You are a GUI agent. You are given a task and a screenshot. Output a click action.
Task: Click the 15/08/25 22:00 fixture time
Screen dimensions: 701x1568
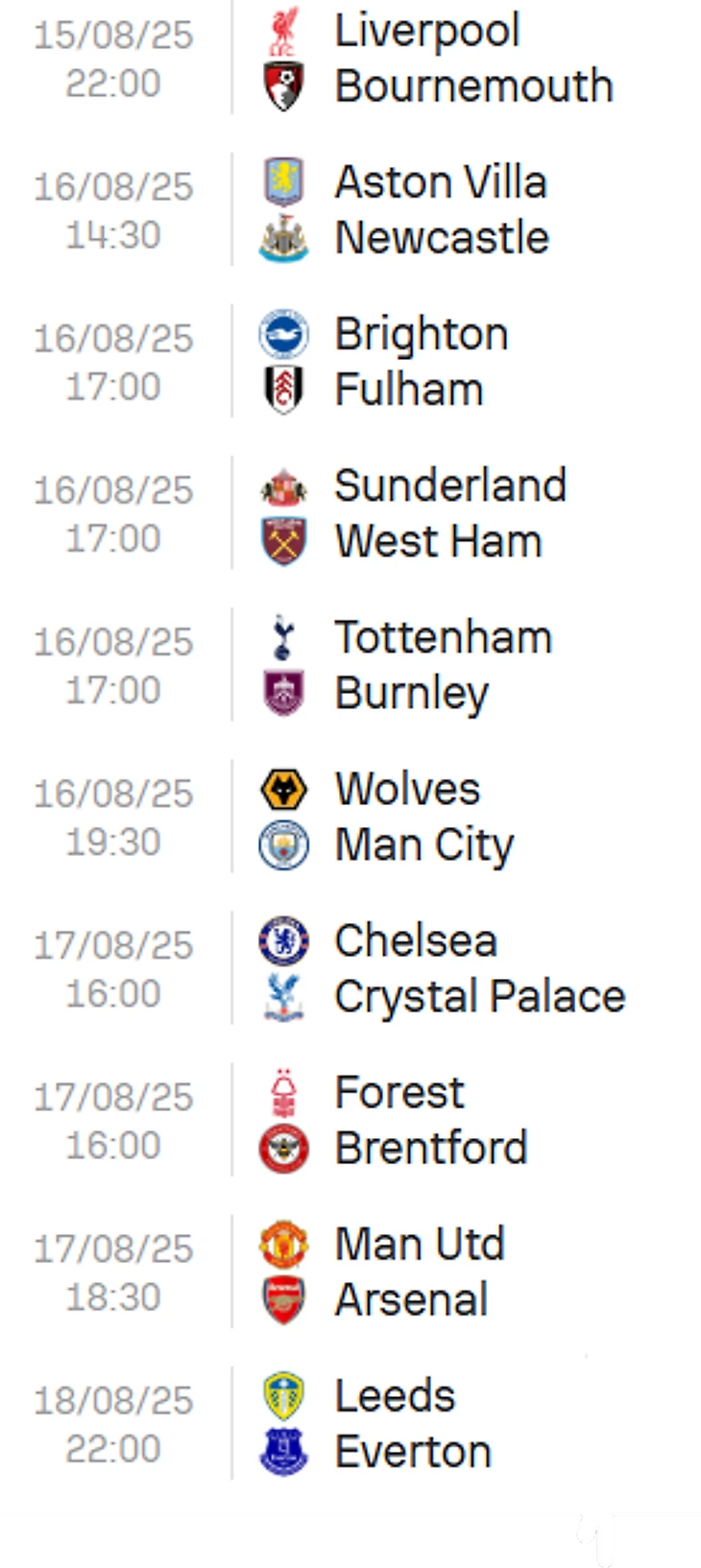click(x=113, y=59)
